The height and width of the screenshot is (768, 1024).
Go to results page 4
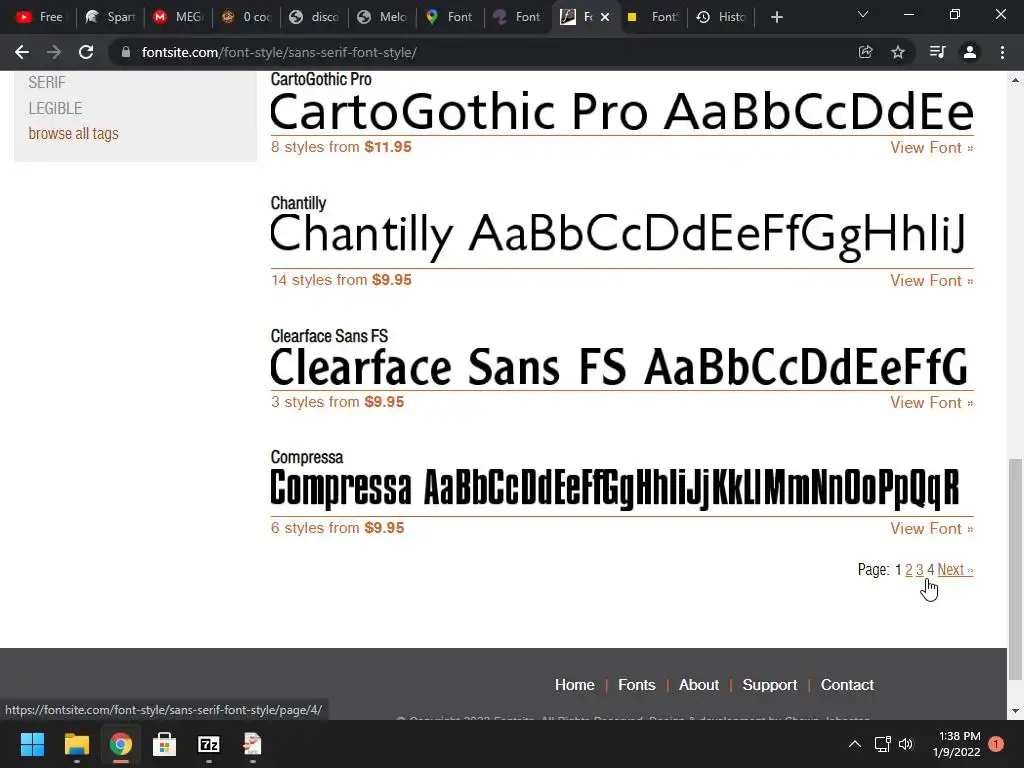[x=931, y=569]
